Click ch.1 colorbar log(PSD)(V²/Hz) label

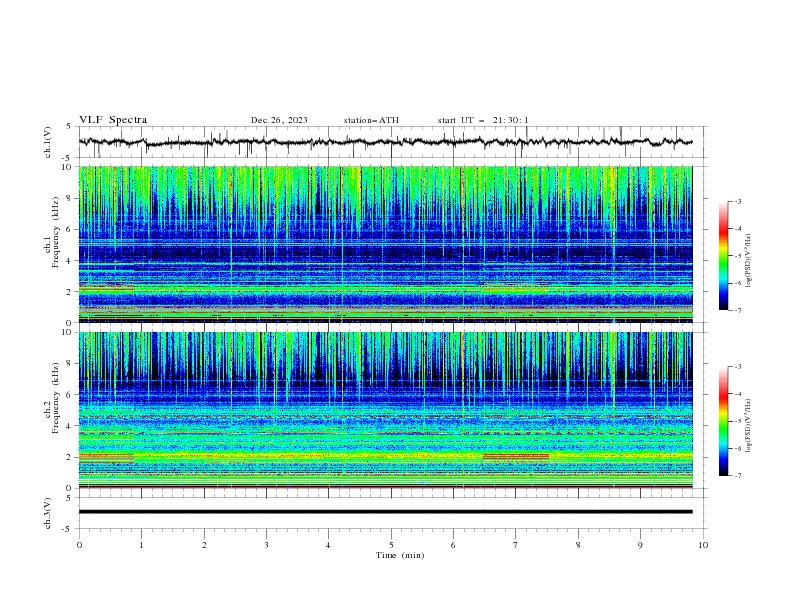748,261
